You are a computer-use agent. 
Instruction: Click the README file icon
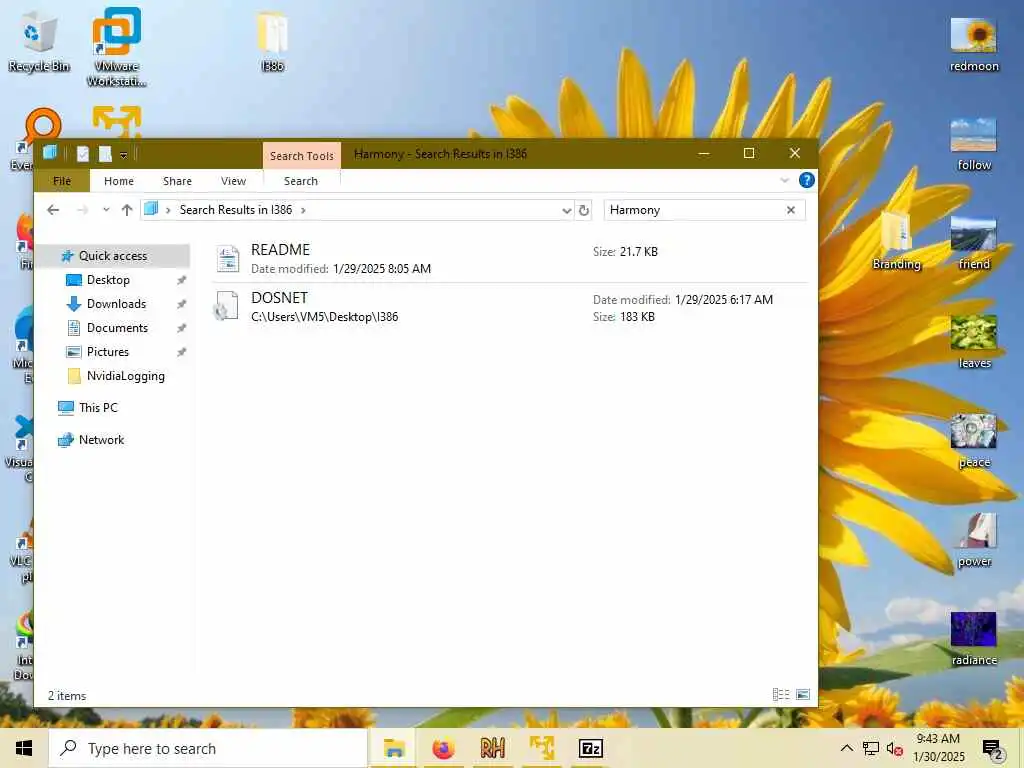tap(227, 259)
